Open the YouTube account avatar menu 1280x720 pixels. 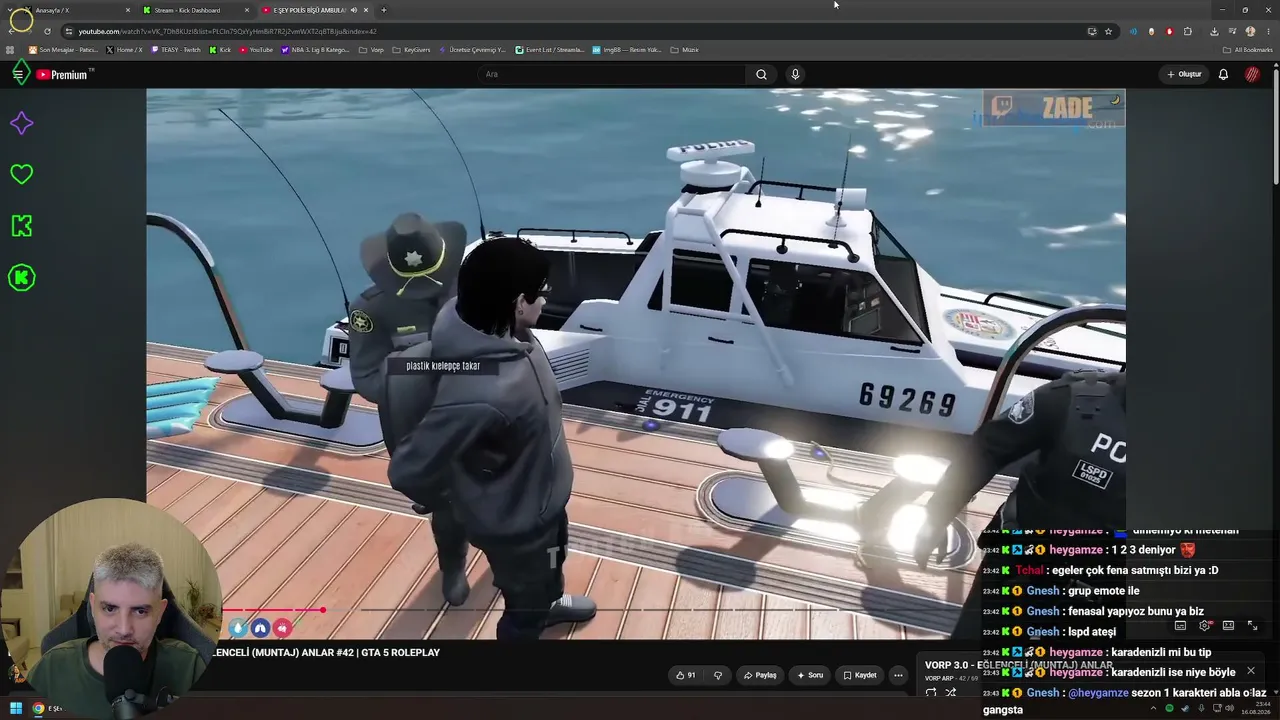[1252, 74]
